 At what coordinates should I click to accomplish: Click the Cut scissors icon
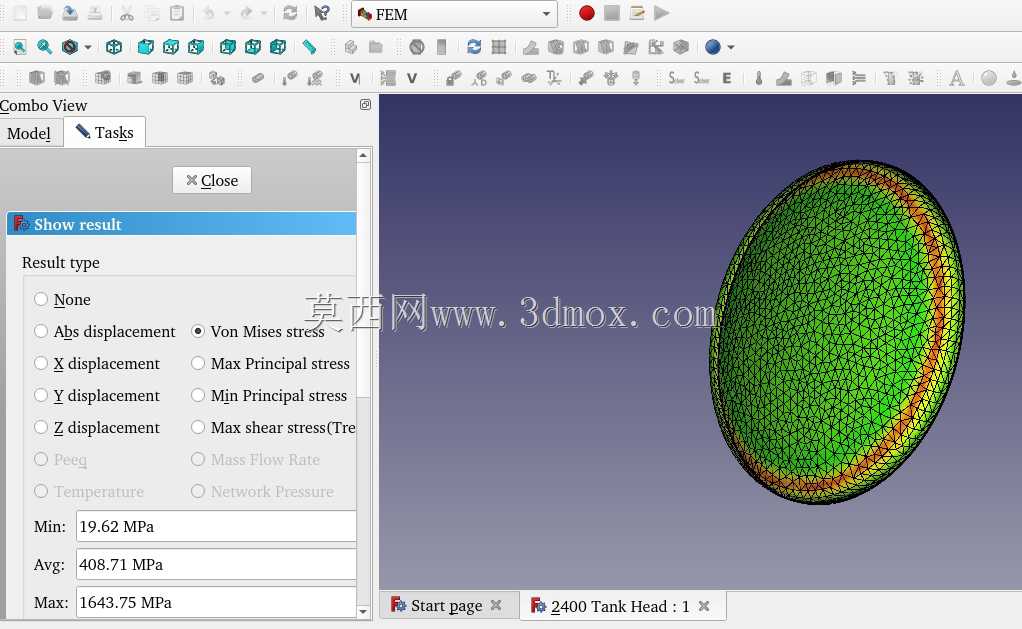(x=126, y=13)
